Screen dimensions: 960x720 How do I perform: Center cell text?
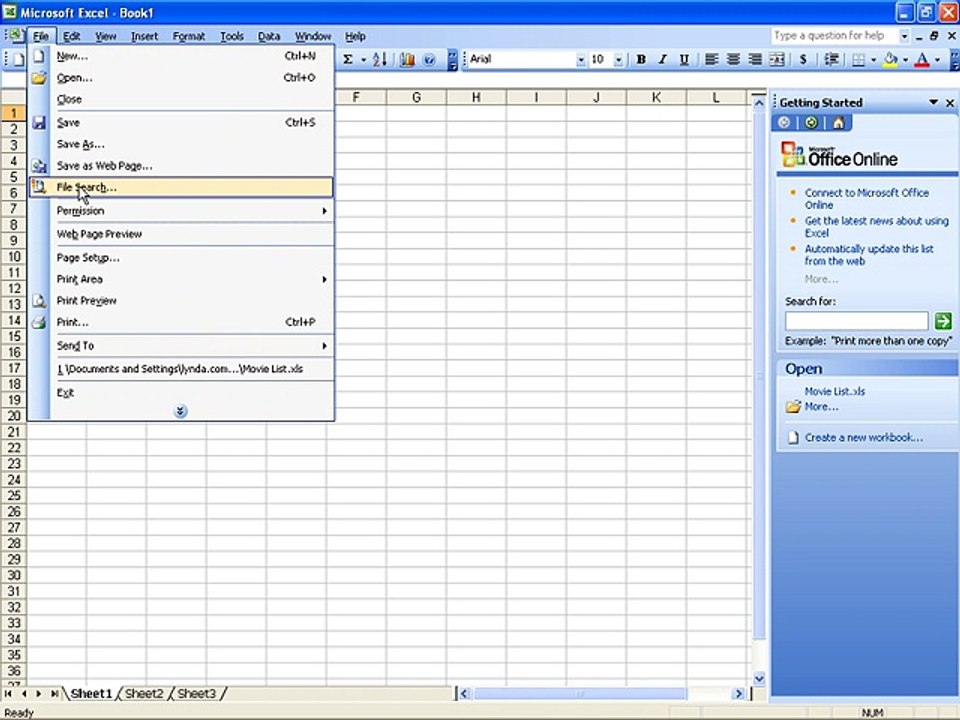[x=733, y=59]
